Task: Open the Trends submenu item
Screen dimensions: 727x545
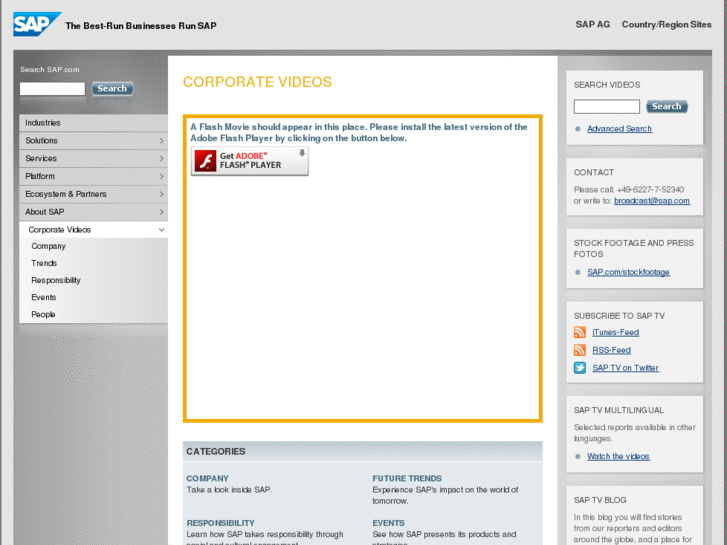Action: tap(44, 263)
